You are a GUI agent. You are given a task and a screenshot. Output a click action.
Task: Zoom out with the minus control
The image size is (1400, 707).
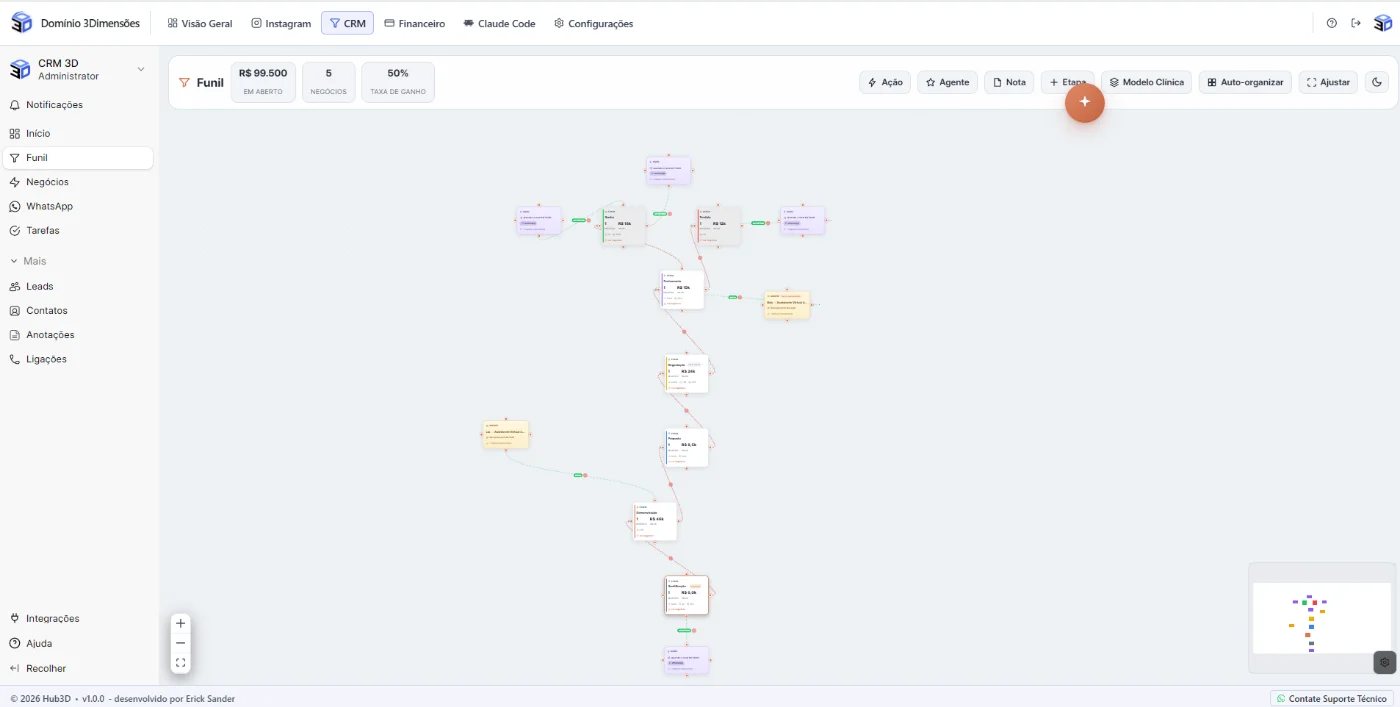180,643
